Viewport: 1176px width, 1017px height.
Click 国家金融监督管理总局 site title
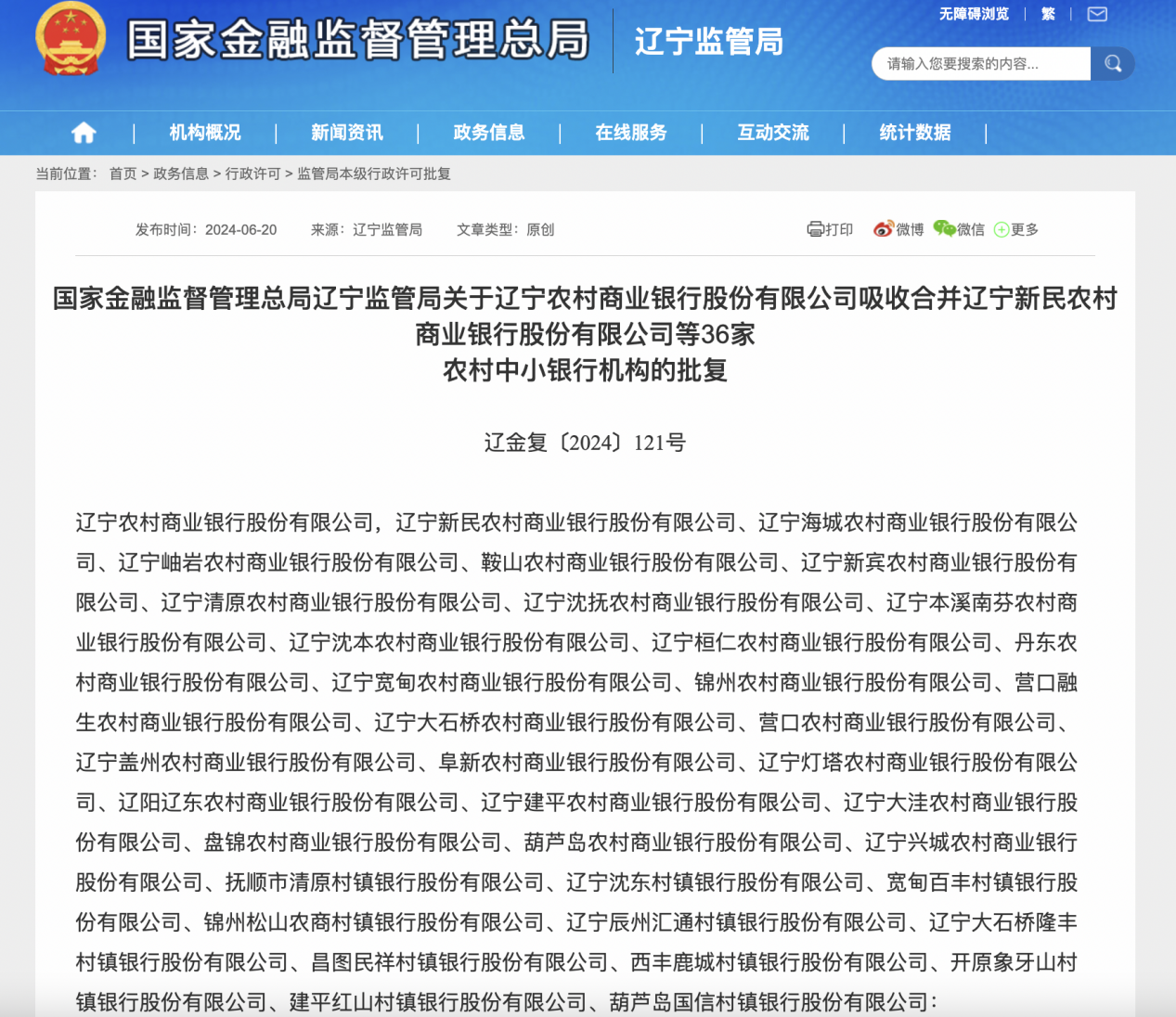pos(358,40)
